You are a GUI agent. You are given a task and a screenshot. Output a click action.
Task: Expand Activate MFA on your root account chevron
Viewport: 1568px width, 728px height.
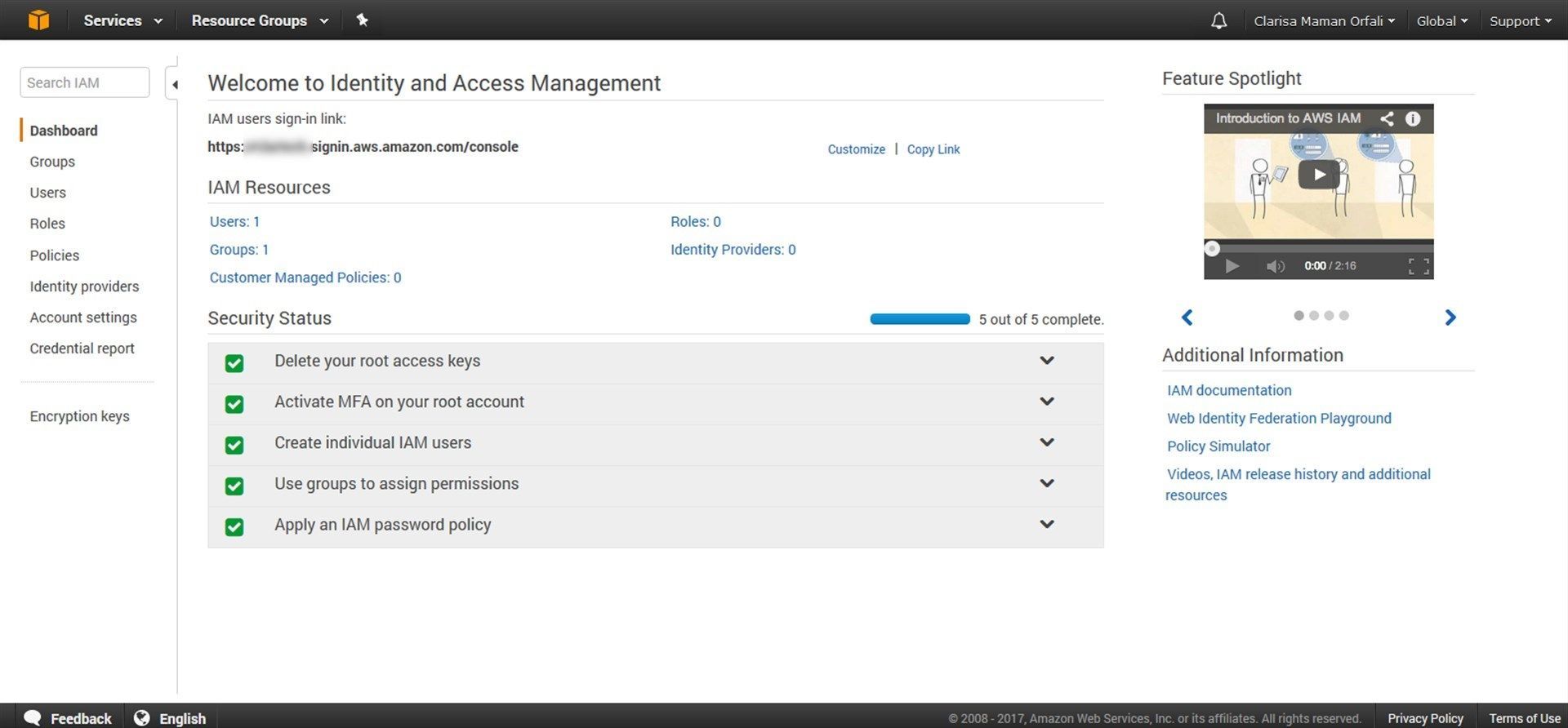[1047, 402]
